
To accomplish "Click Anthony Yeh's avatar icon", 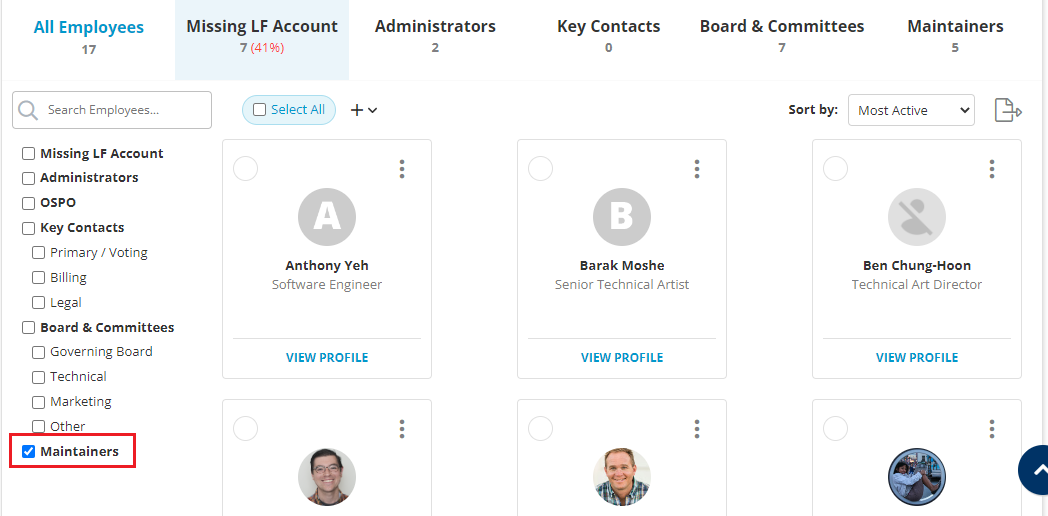I will [x=327, y=217].
